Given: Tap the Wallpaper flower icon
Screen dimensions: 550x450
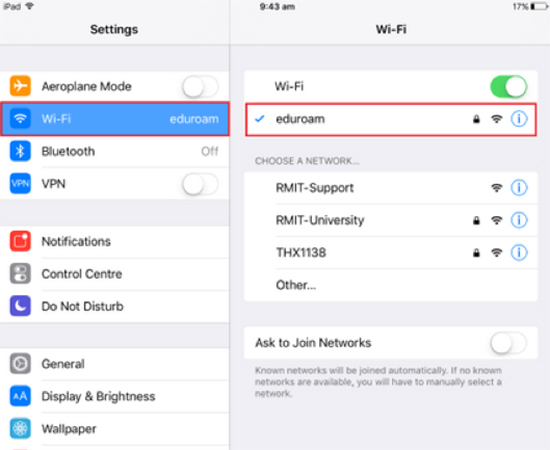Looking at the screenshot, I should point(20,429).
